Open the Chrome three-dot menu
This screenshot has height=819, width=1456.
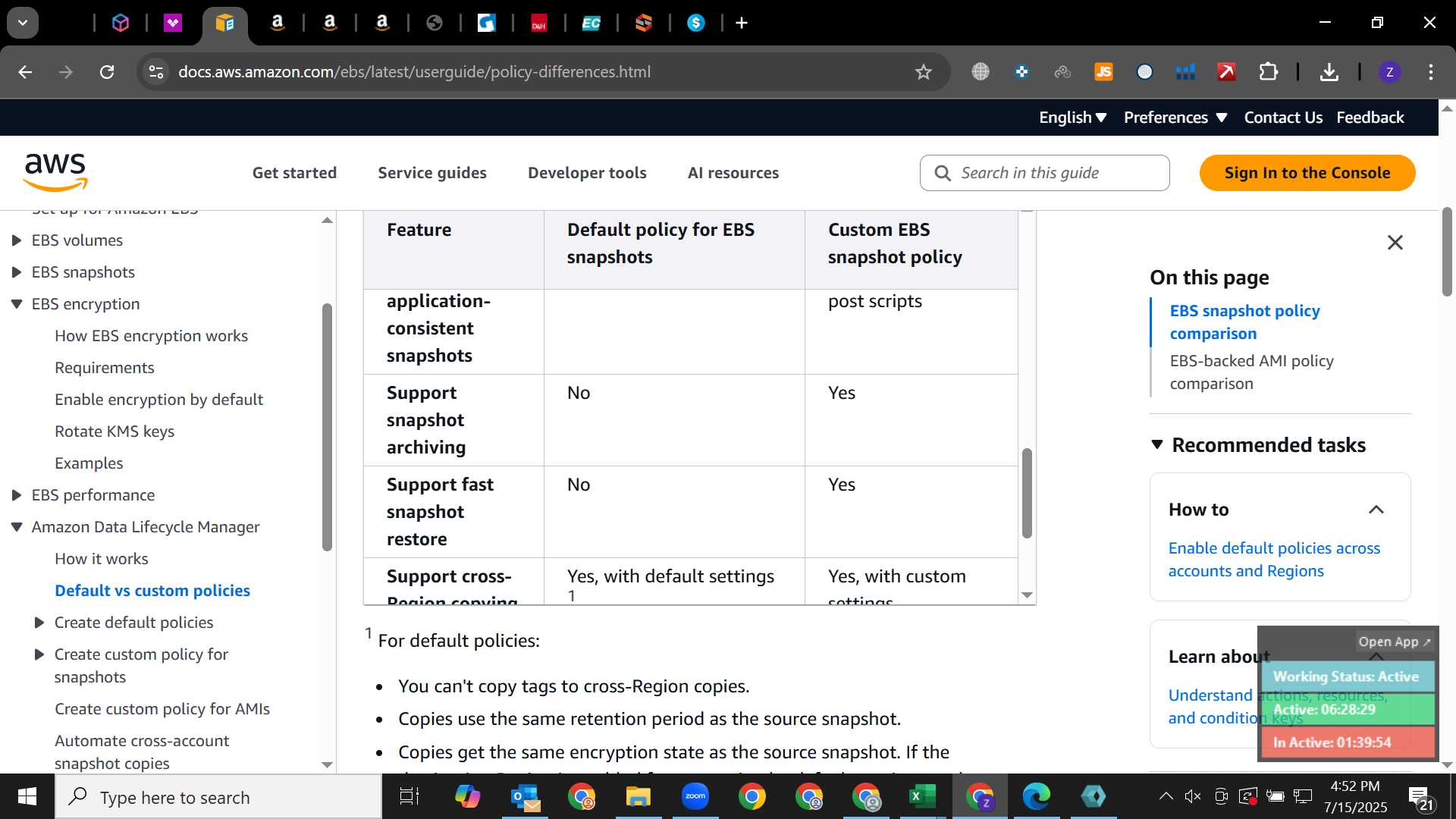pos(1431,72)
